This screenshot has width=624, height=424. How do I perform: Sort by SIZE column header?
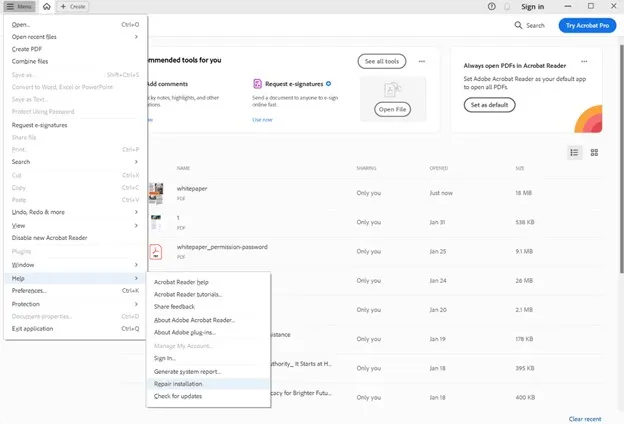point(520,168)
